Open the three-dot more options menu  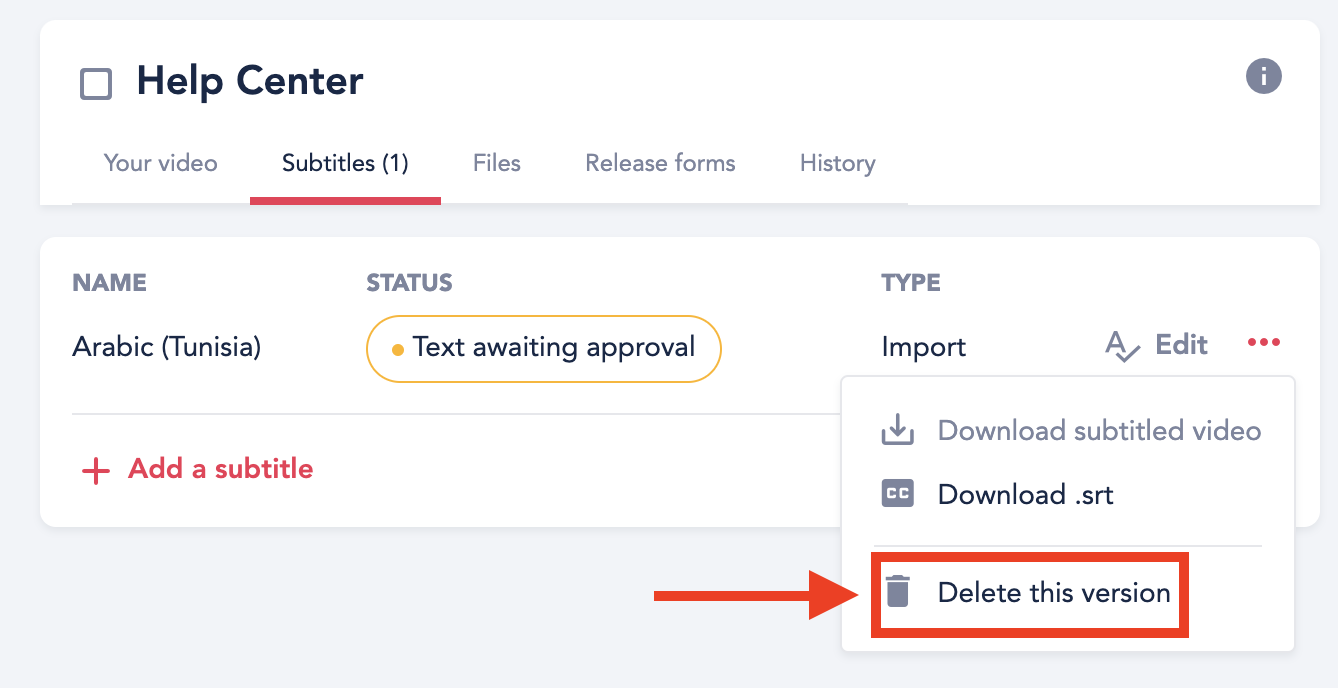(x=1264, y=343)
